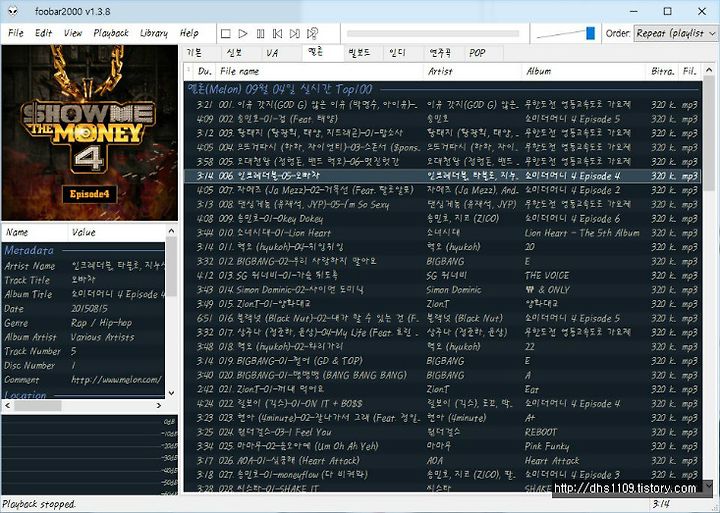Click the Name column header in properties panel
The image size is (720, 513).
click(x=34, y=232)
